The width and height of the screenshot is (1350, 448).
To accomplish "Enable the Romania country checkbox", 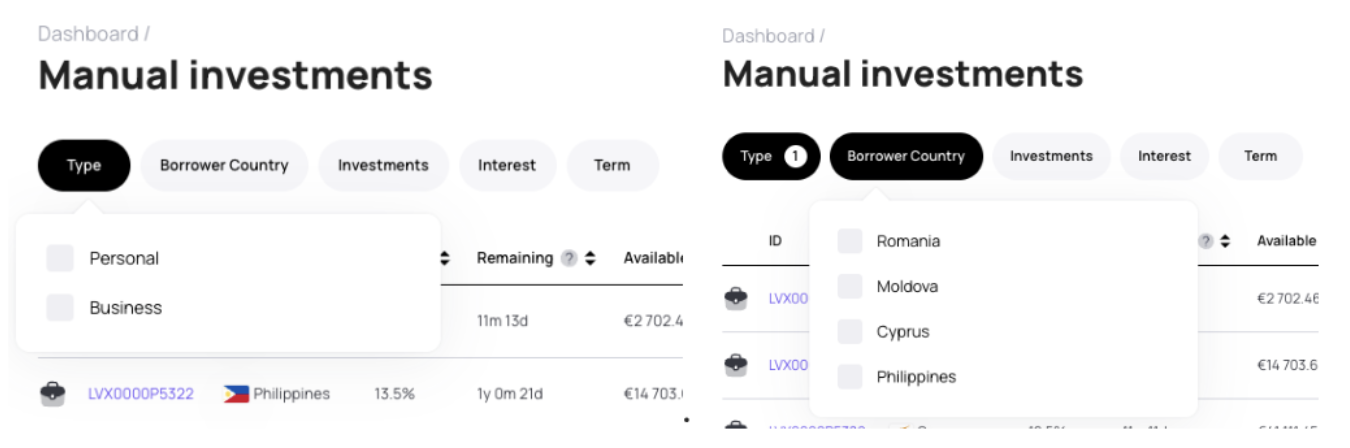I will [850, 241].
